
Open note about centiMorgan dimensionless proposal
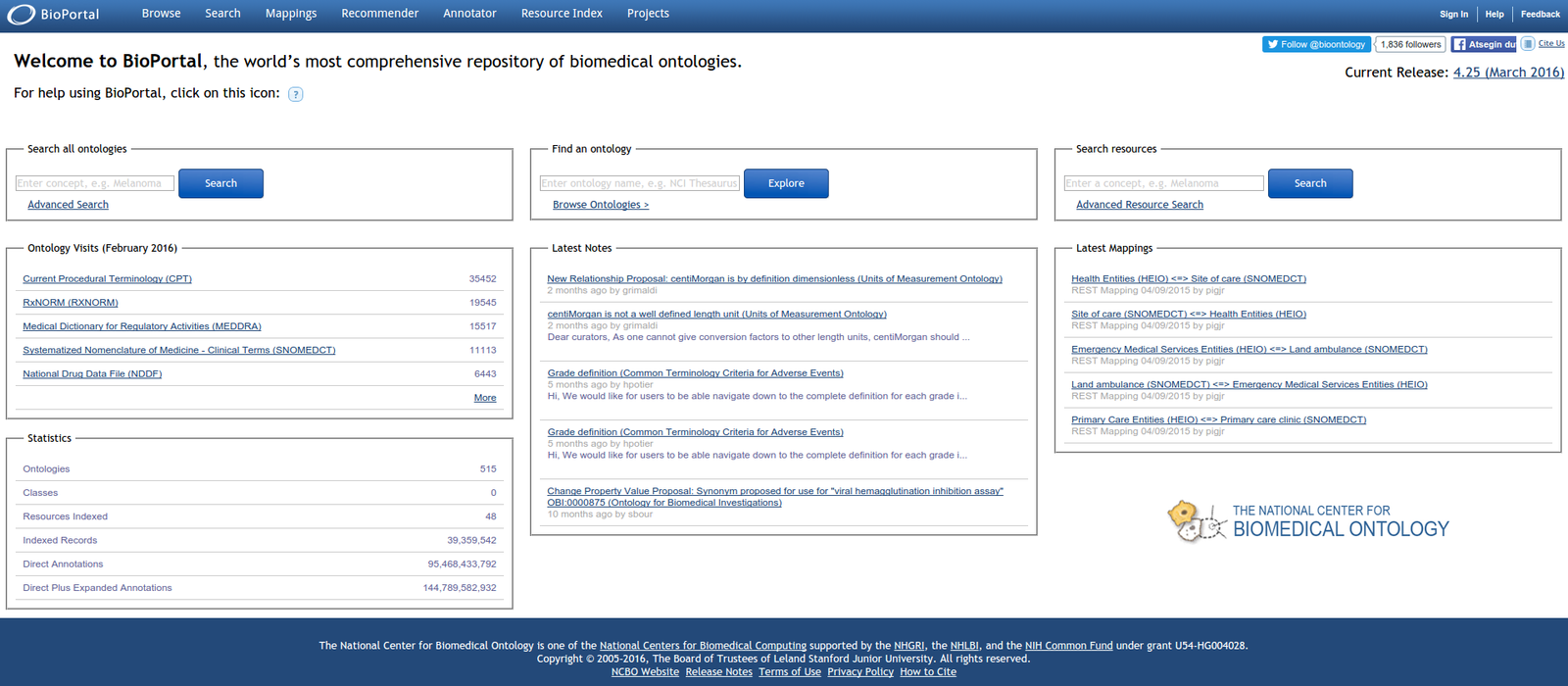point(774,279)
